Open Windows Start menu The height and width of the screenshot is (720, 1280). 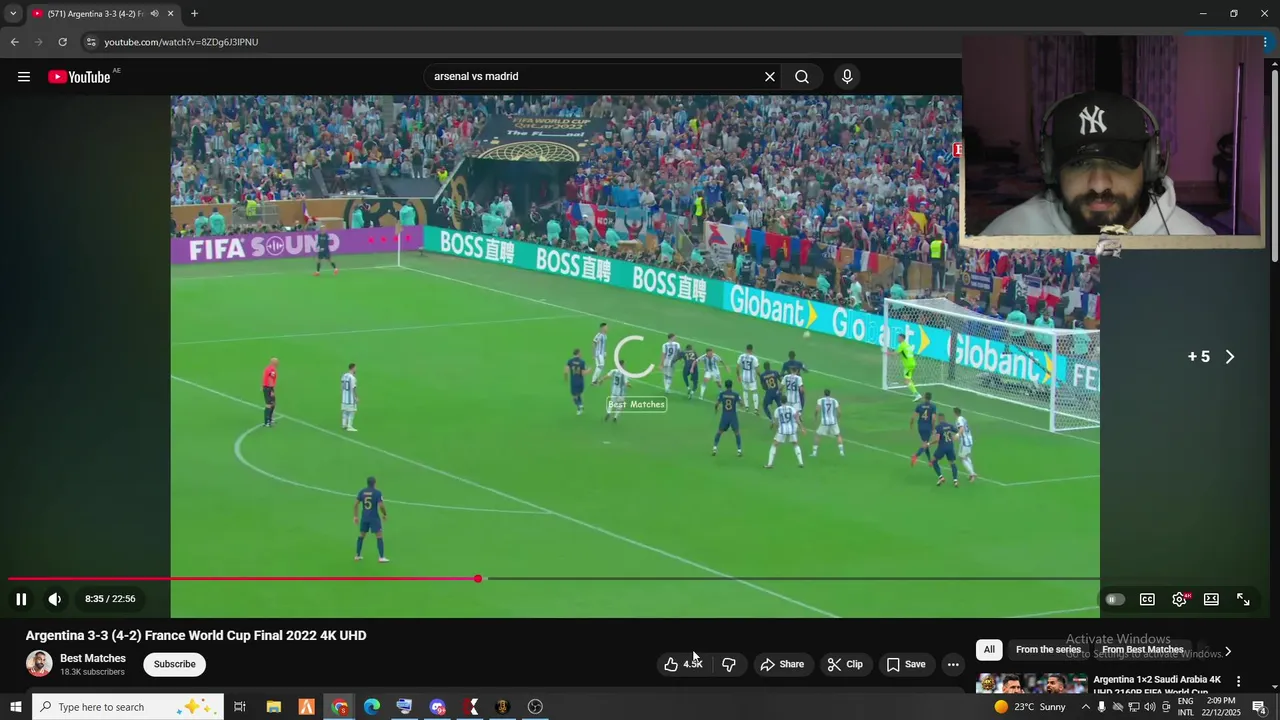coord(15,707)
